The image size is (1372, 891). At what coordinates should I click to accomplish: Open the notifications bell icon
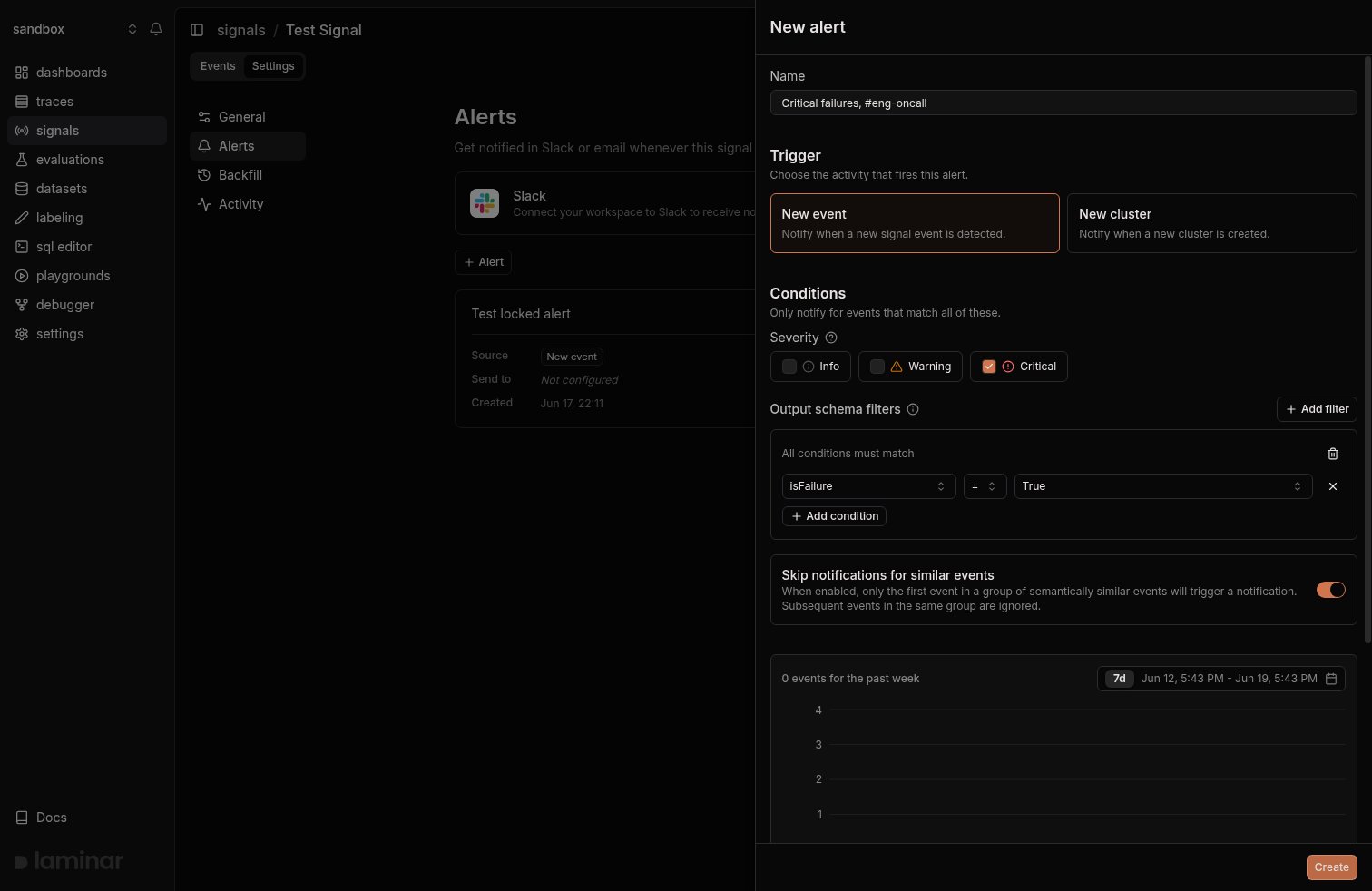(x=156, y=29)
